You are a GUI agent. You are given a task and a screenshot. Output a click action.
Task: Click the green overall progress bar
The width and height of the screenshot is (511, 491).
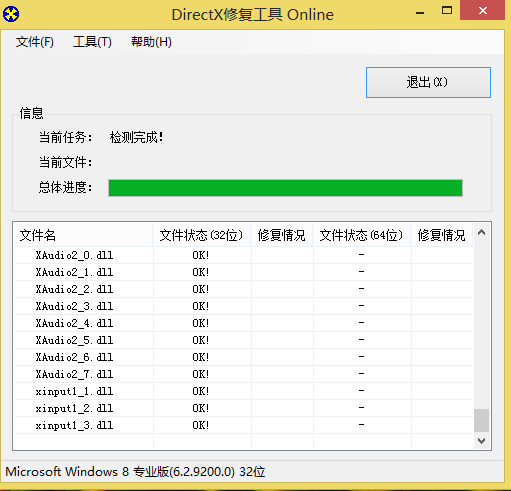pyautogui.click(x=285, y=188)
